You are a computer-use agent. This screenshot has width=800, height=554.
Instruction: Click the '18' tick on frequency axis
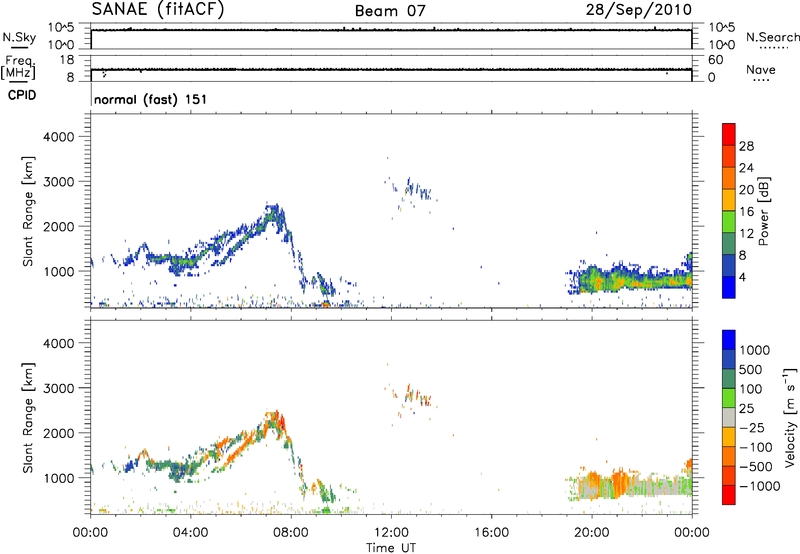tap(67, 60)
